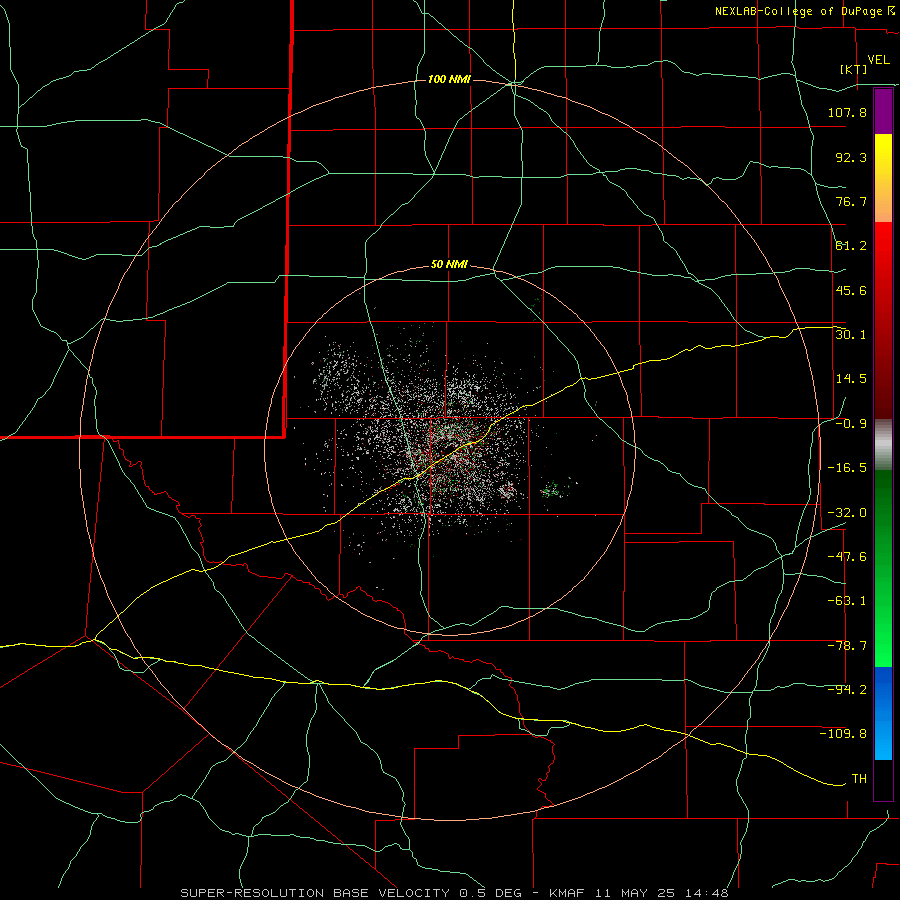Click the red segment of the velocity scale

pos(883,320)
